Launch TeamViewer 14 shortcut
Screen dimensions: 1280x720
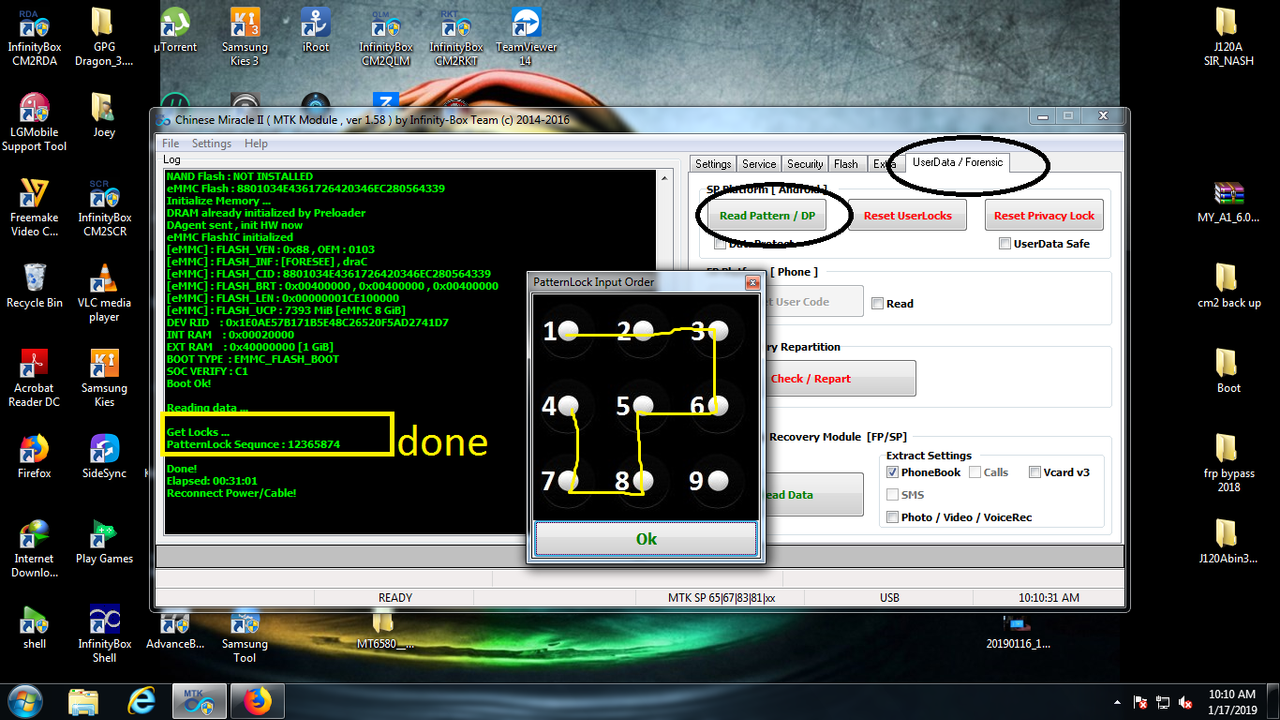[526, 36]
